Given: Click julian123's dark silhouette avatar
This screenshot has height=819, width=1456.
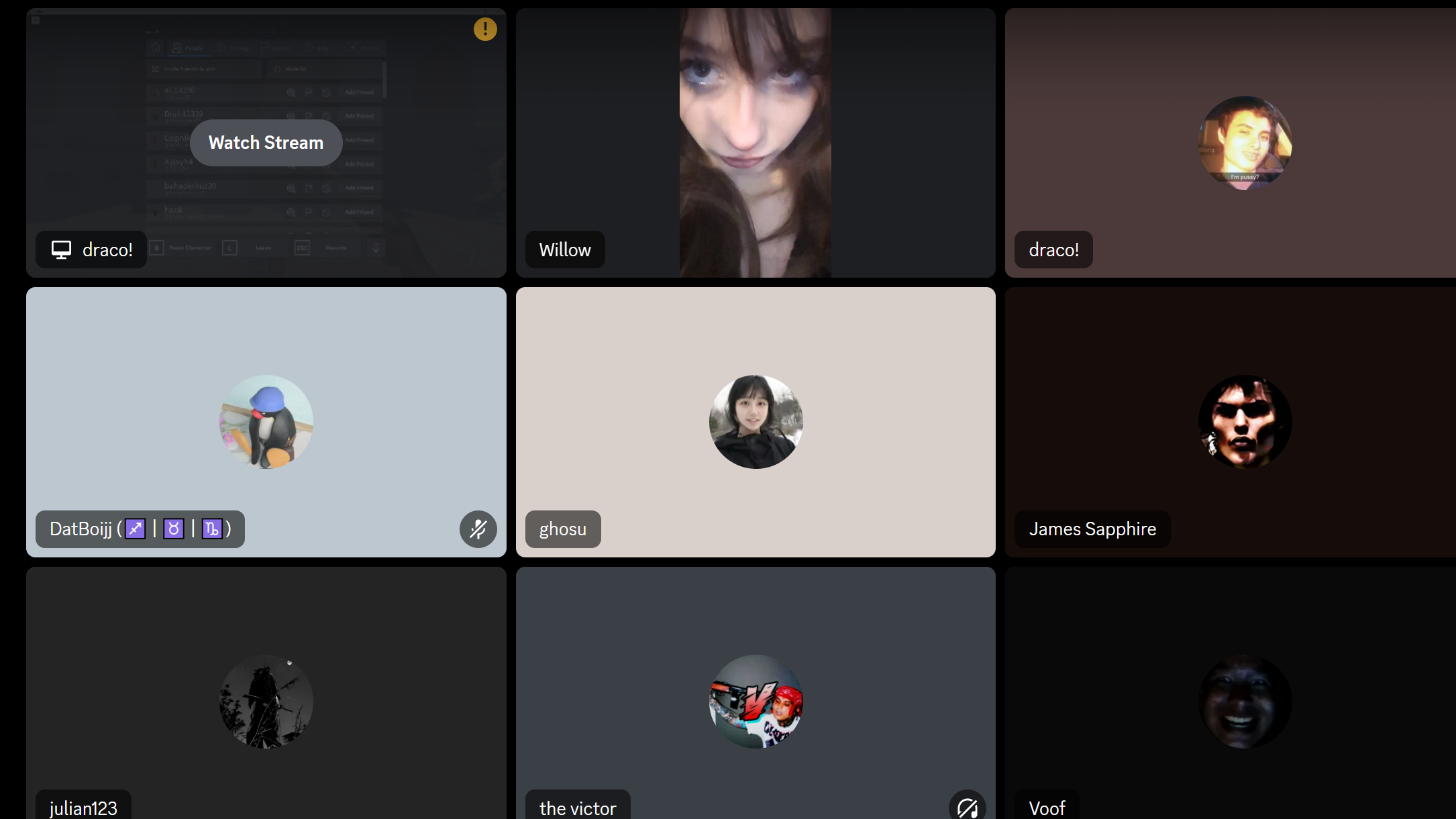Looking at the screenshot, I should point(266,702).
